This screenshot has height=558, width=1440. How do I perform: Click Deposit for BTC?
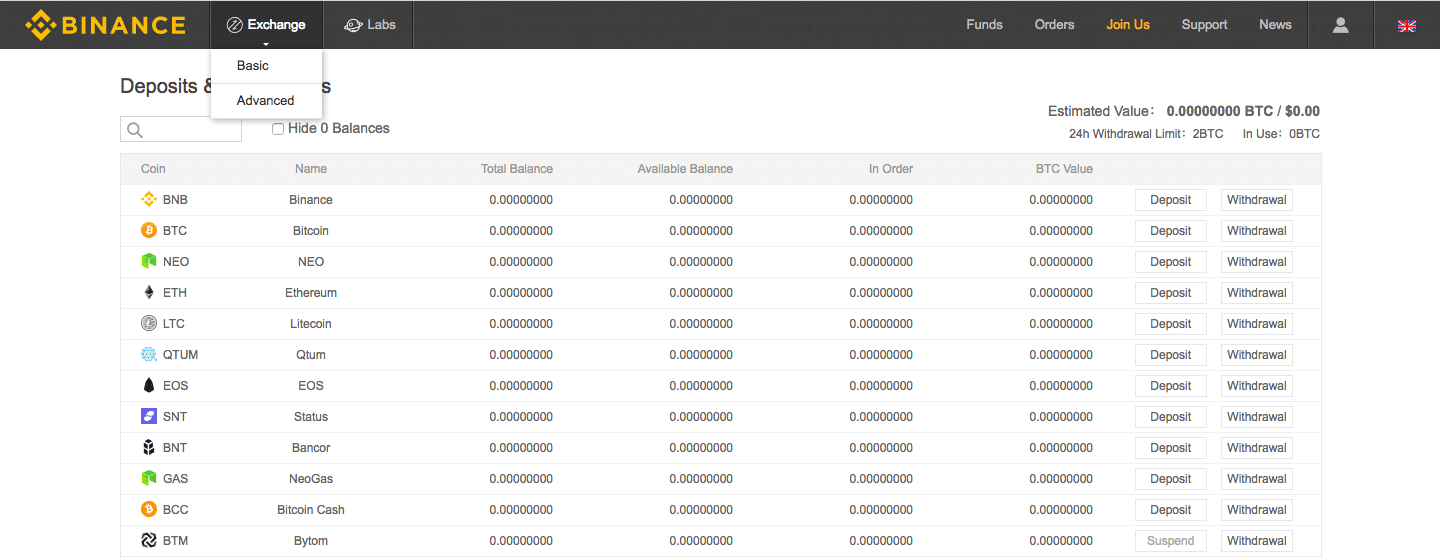click(1171, 231)
